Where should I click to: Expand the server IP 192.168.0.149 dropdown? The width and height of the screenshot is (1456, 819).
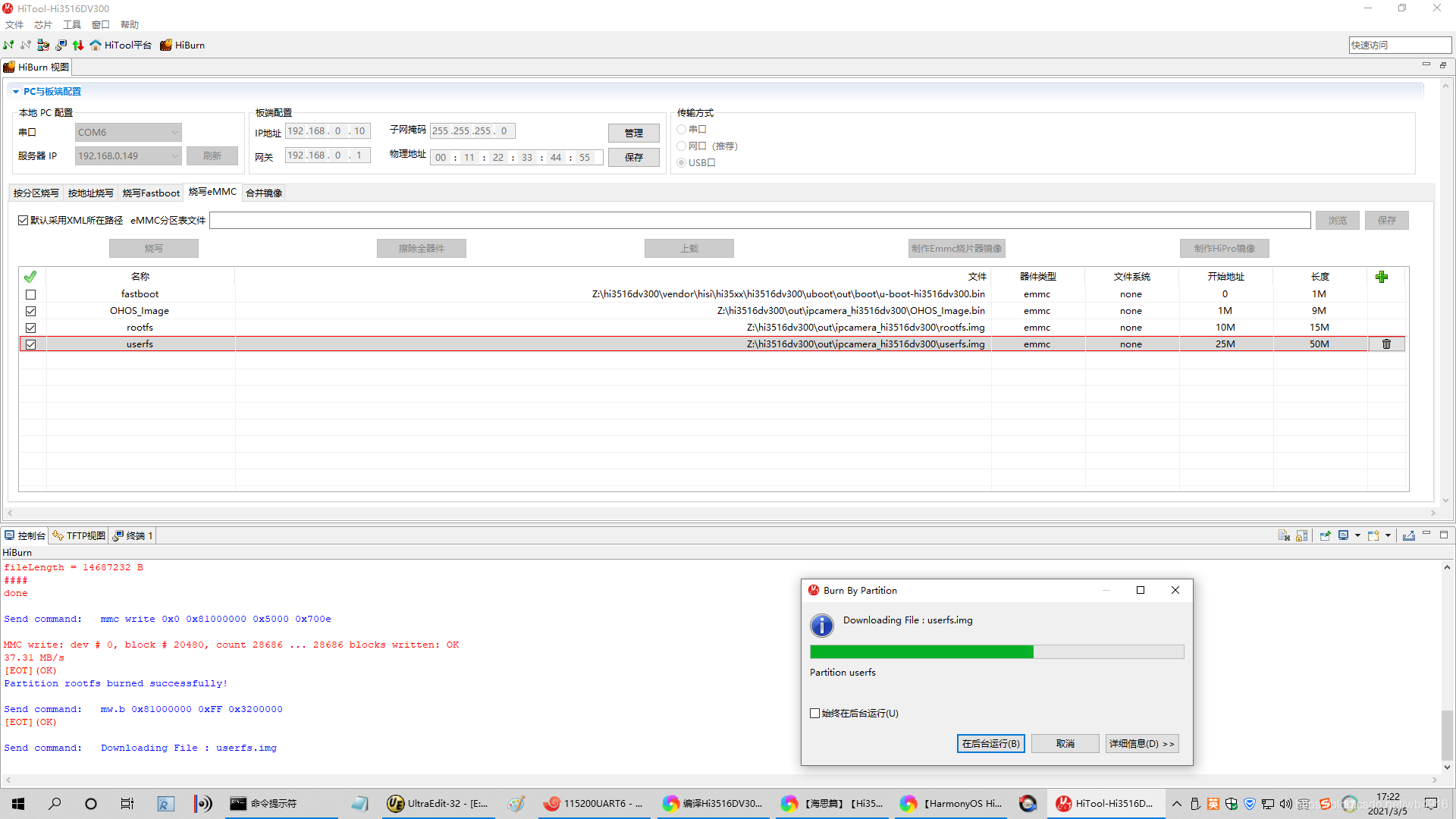[x=174, y=156]
